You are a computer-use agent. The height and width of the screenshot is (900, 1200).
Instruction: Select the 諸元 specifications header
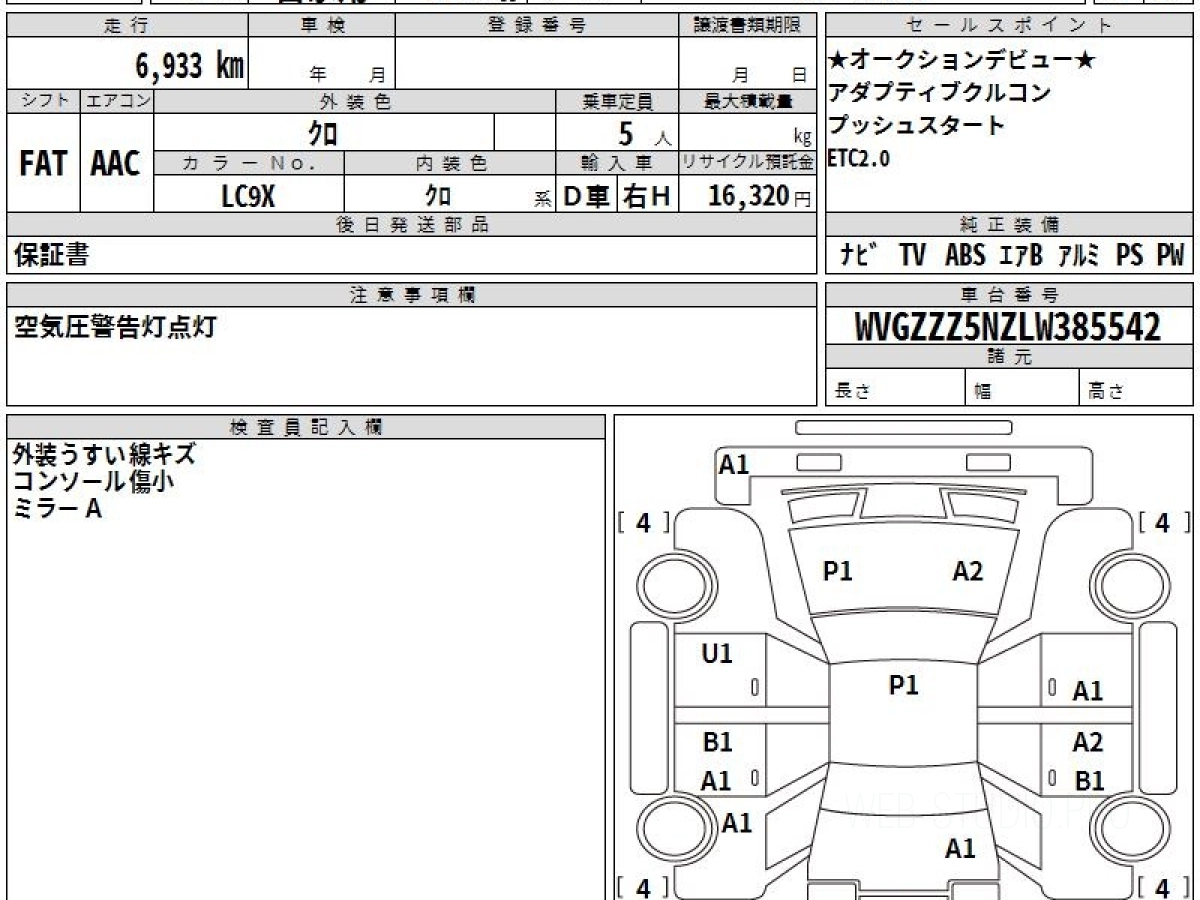(x=1009, y=357)
